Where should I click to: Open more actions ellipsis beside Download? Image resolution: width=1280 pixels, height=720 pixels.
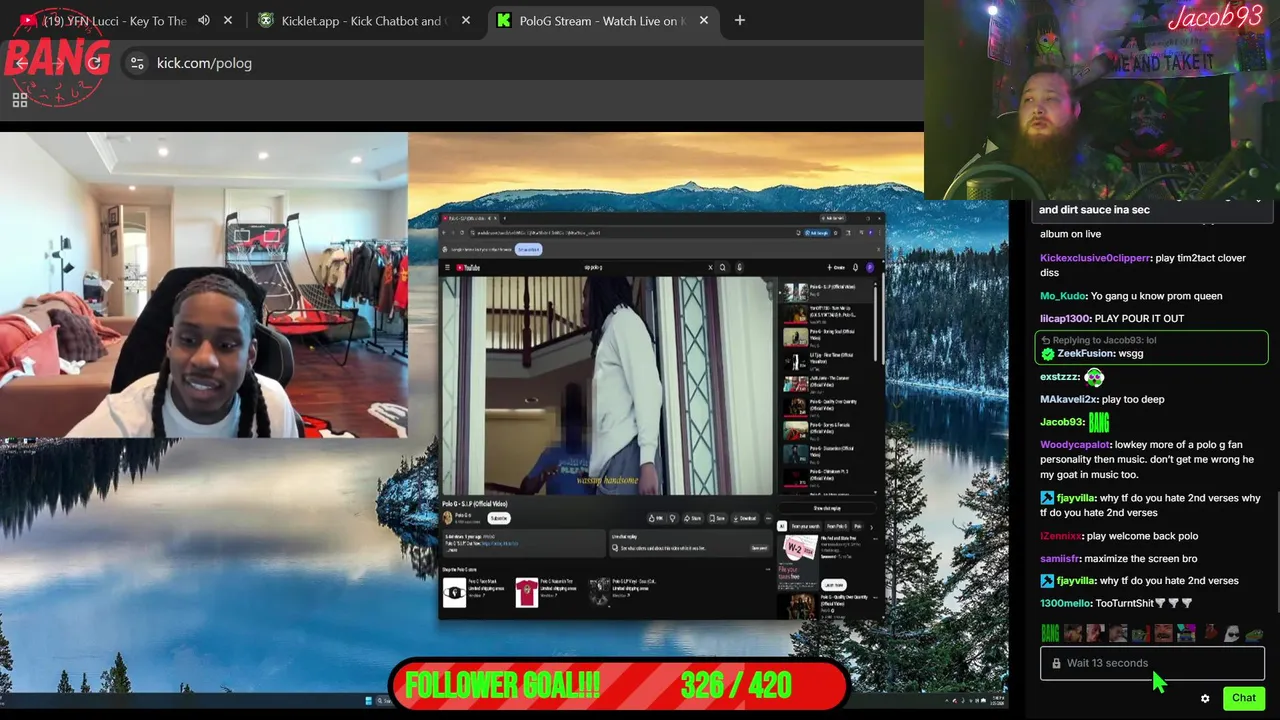768,518
